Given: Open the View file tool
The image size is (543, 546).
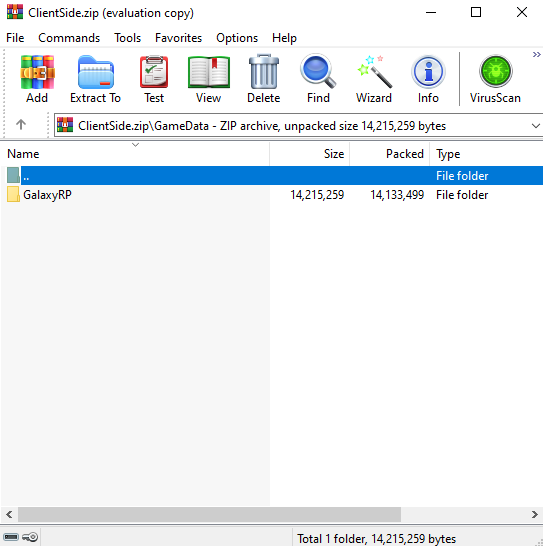Looking at the screenshot, I should point(209,79).
